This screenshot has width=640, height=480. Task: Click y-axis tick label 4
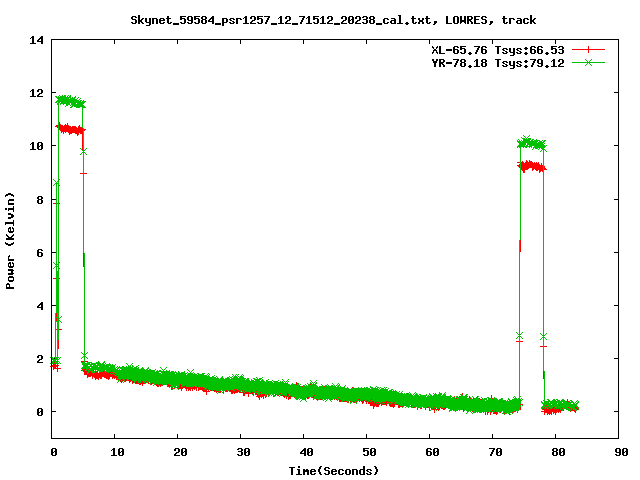tap(40, 306)
